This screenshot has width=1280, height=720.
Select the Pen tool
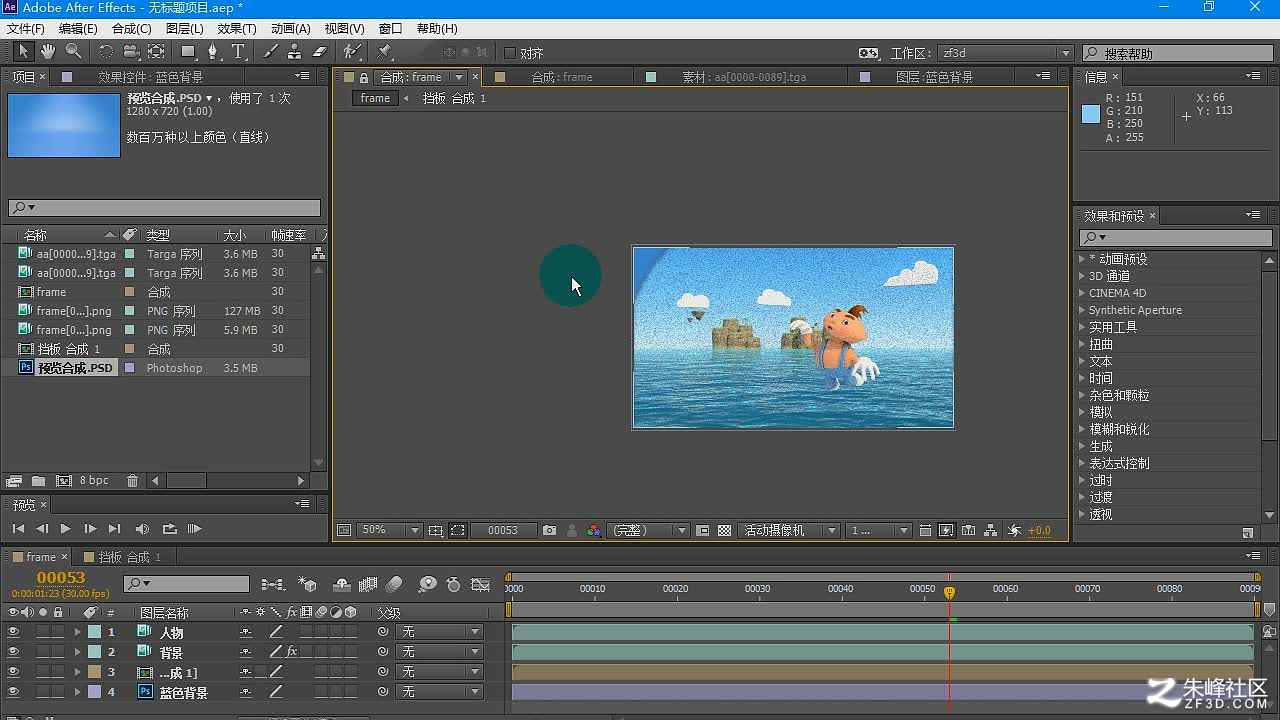pyautogui.click(x=213, y=52)
